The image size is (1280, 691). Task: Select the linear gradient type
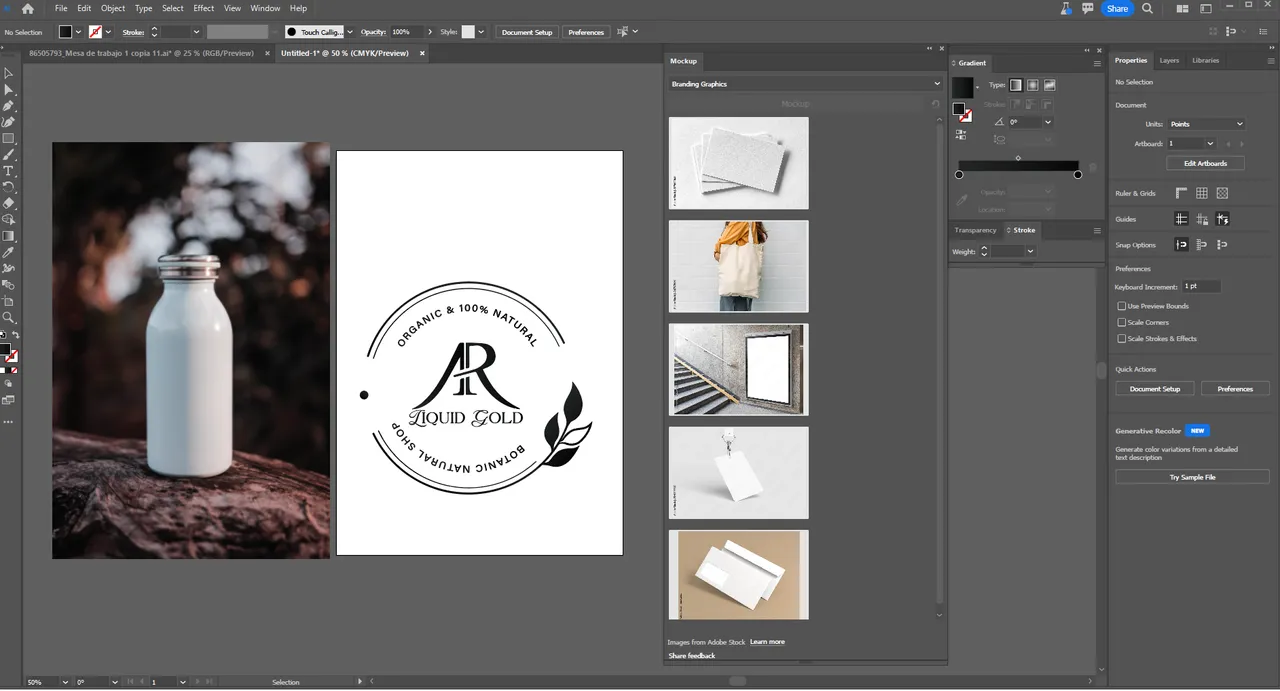tap(1016, 85)
